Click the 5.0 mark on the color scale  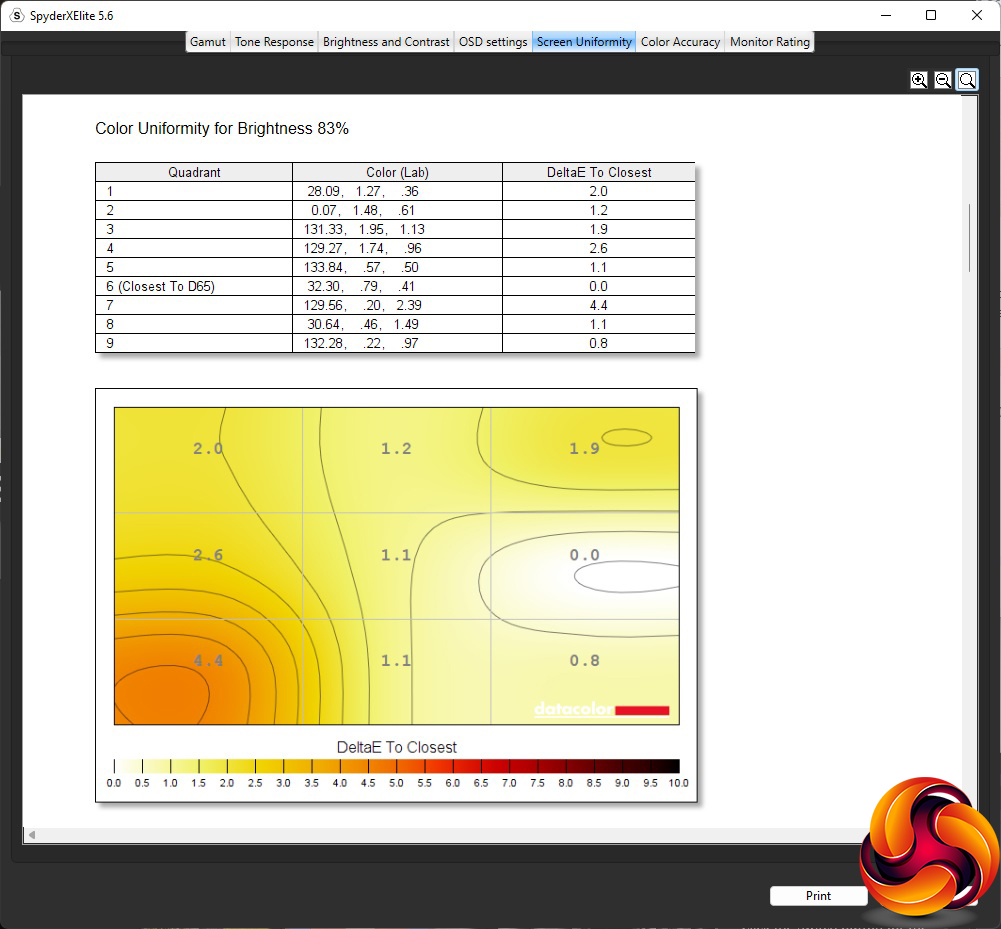[x=396, y=783]
